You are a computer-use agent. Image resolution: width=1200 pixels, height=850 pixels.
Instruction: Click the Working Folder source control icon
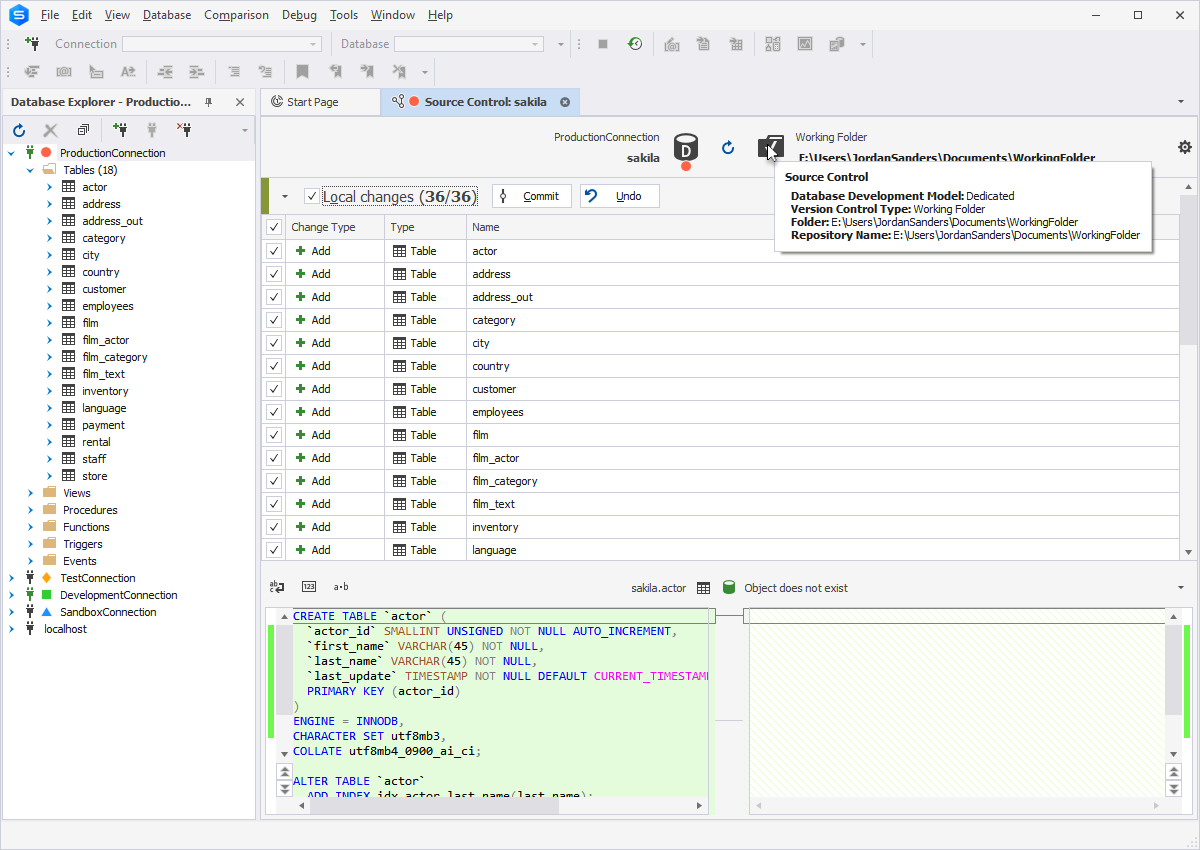click(770, 148)
